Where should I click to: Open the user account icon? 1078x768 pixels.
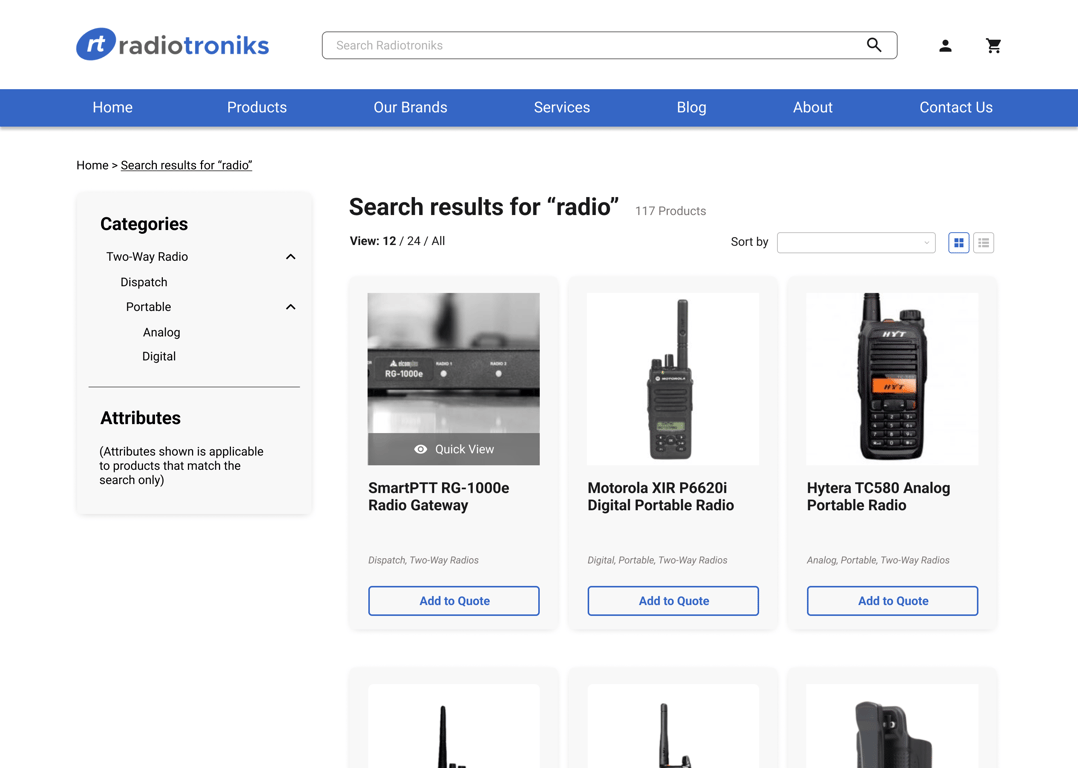coord(945,45)
